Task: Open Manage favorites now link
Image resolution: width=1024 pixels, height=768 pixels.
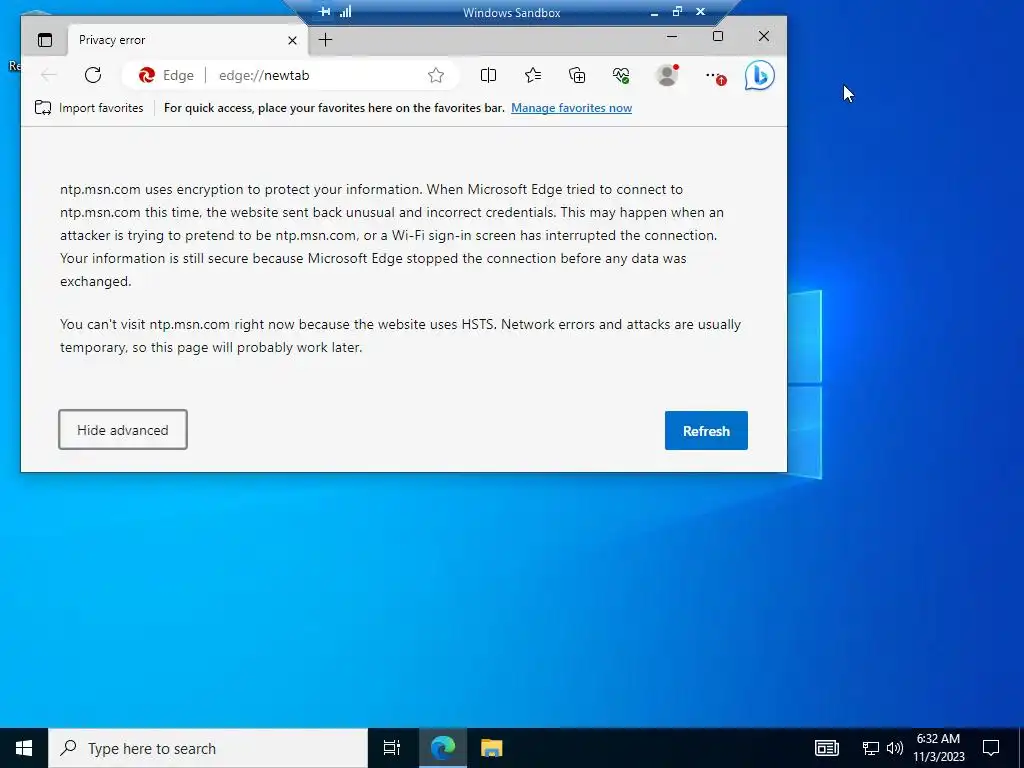Action: 571,108
